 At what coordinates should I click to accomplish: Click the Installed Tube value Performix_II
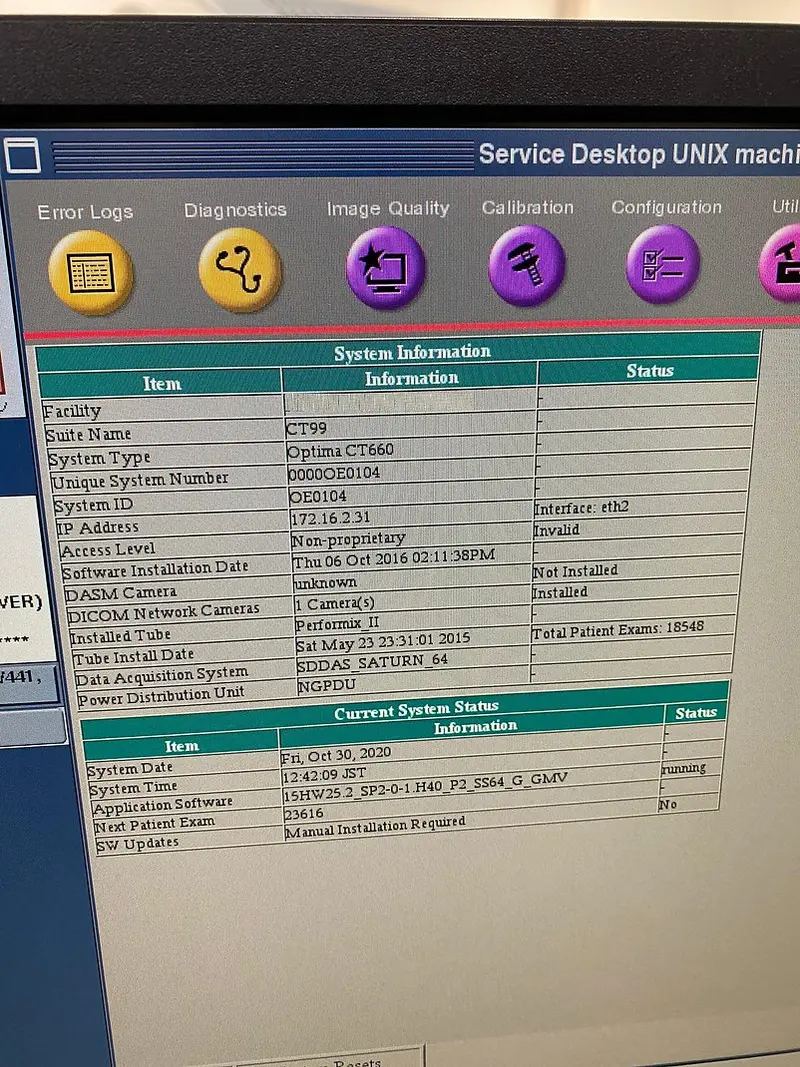click(337, 623)
